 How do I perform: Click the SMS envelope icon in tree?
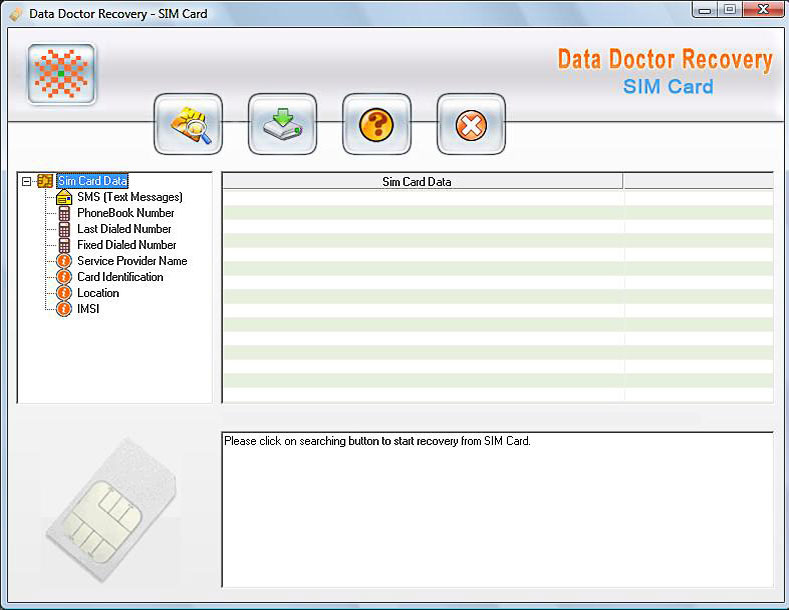pos(64,197)
